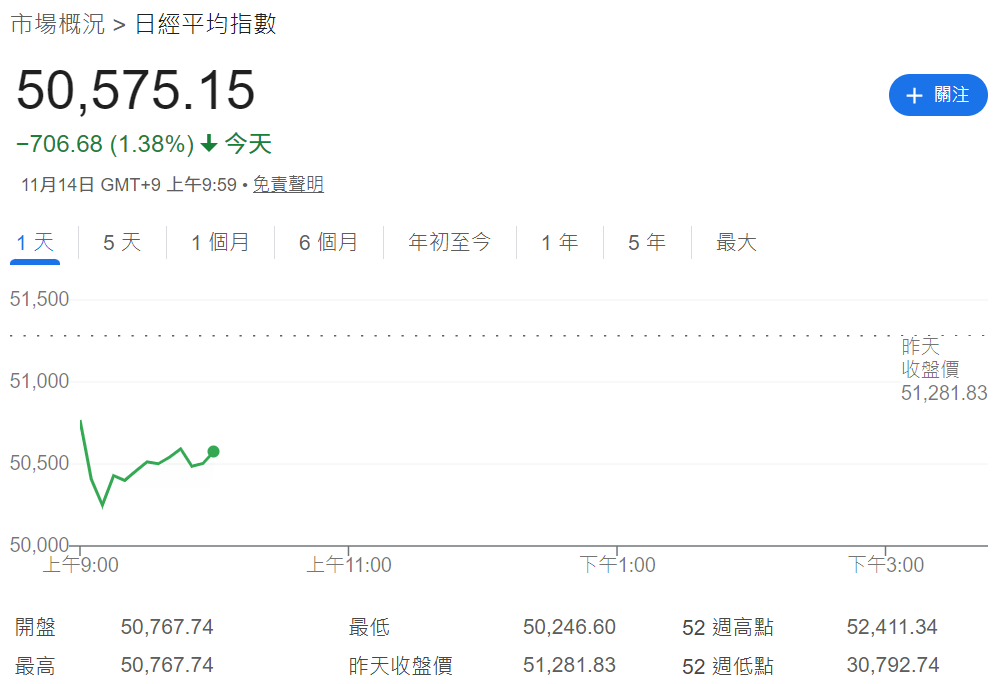Switch to the 1 年 chart tab
1008x684 pixels.
[x=560, y=242]
